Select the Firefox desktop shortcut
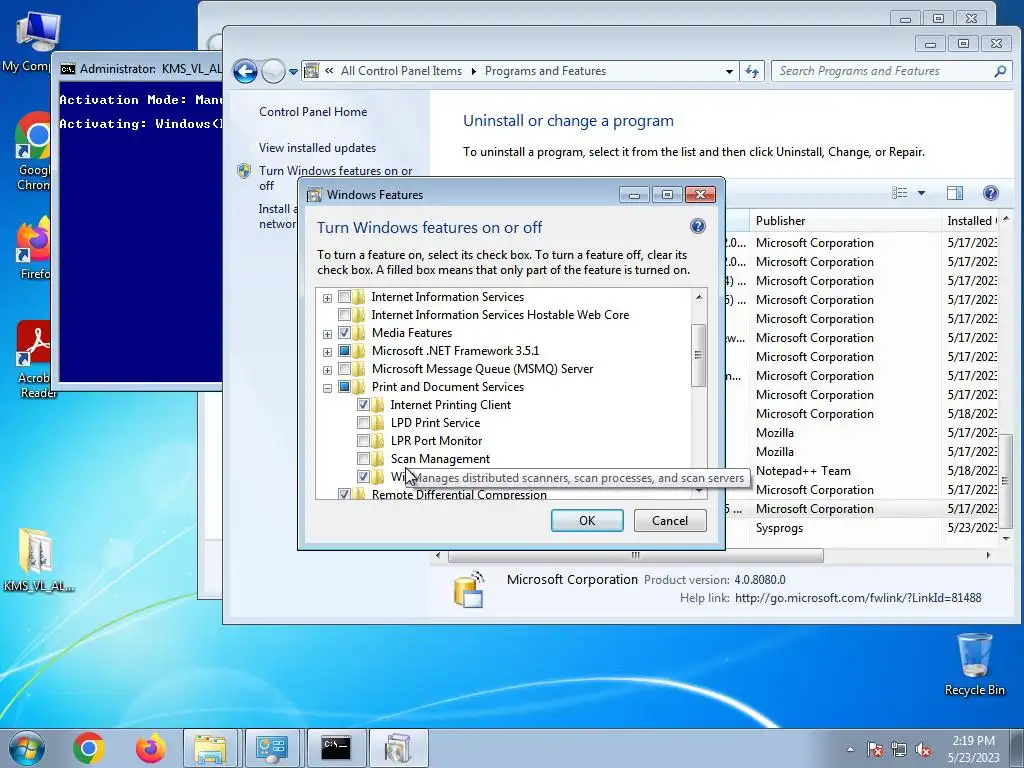1024x768 pixels. tap(34, 249)
